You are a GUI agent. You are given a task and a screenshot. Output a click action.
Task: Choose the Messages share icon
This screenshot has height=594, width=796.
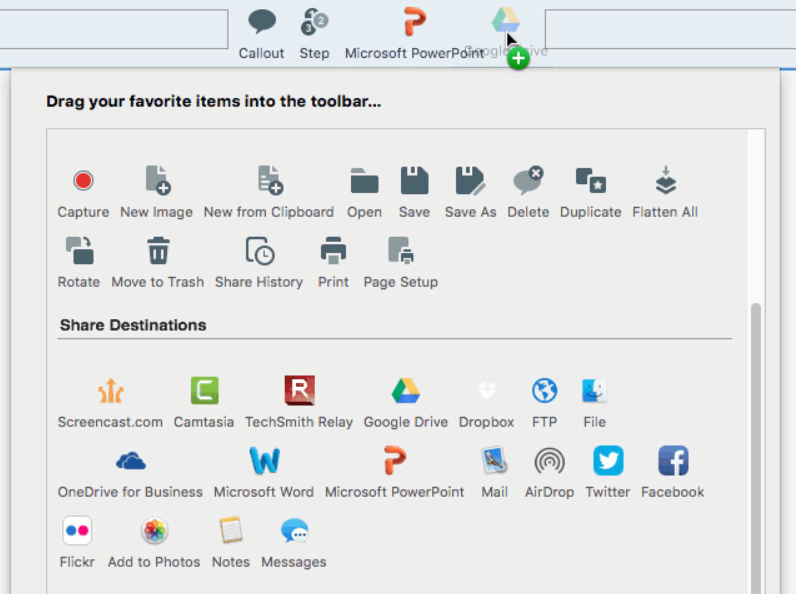click(x=294, y=531)
